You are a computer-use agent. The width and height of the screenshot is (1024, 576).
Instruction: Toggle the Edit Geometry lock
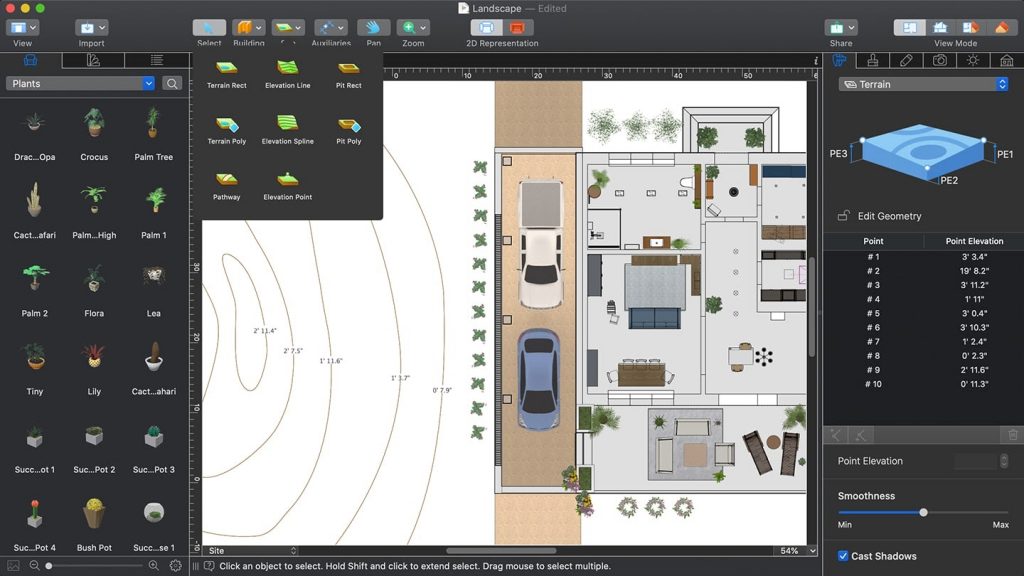(x=844, y=216)
